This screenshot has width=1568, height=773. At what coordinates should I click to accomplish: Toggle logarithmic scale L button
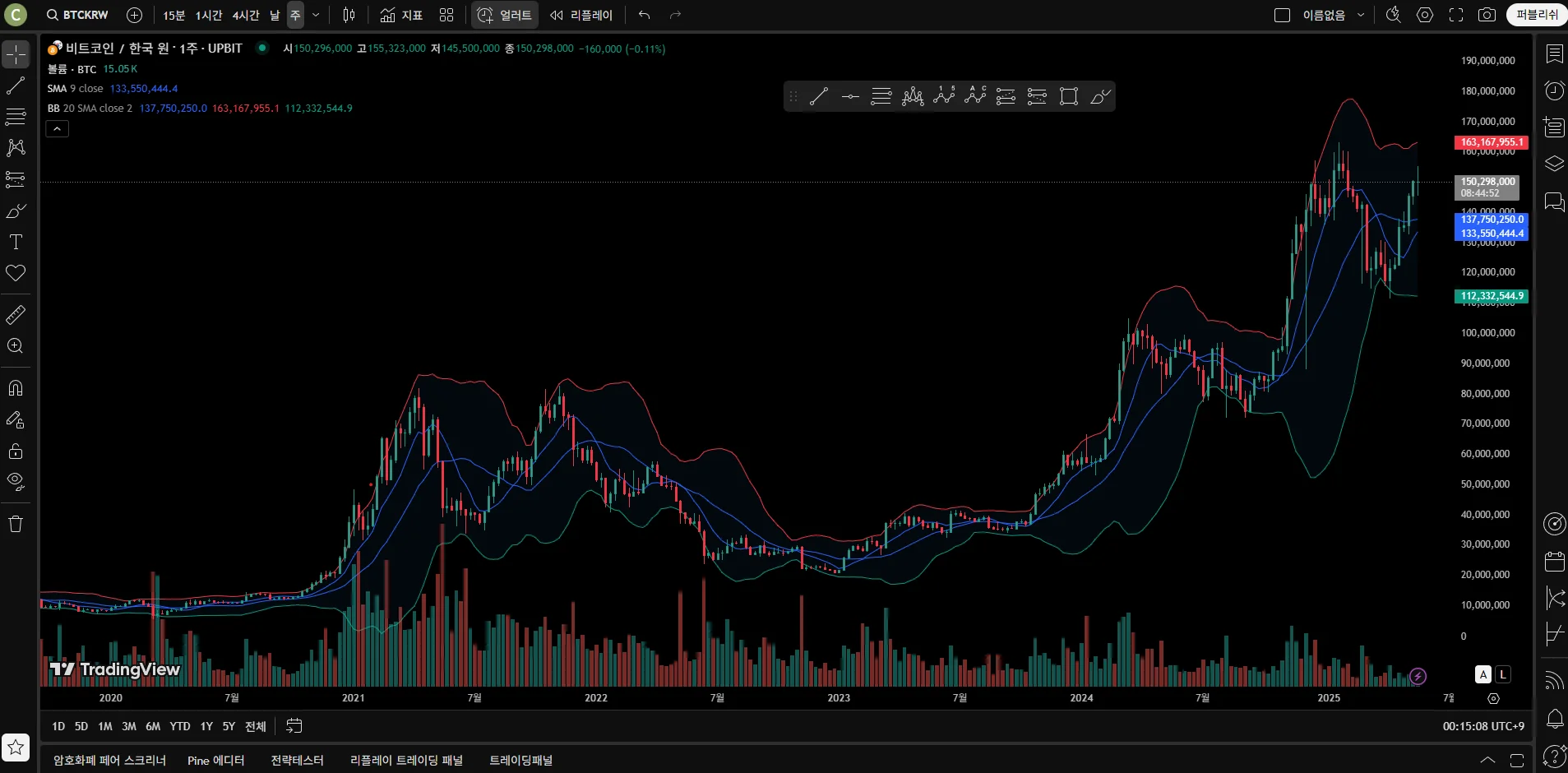(1502, 674)
